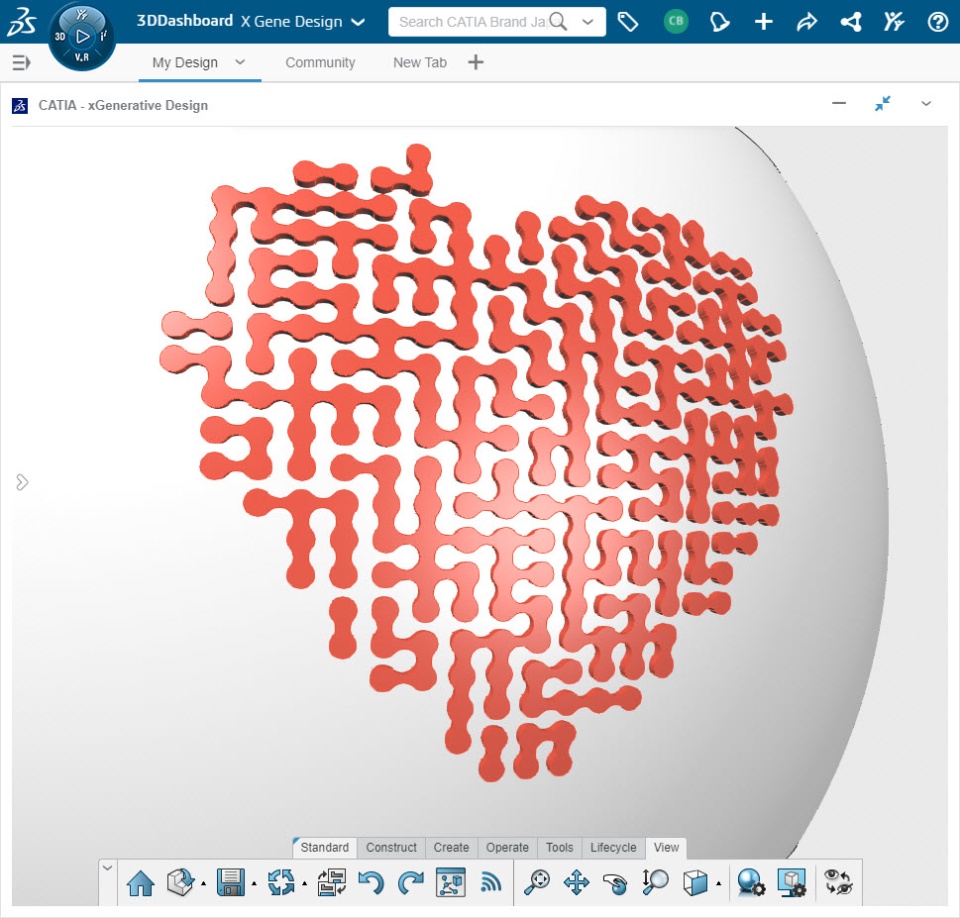The image size is (960, 918).
Task: Open the 3D compass play button
Action: [82, 37]
